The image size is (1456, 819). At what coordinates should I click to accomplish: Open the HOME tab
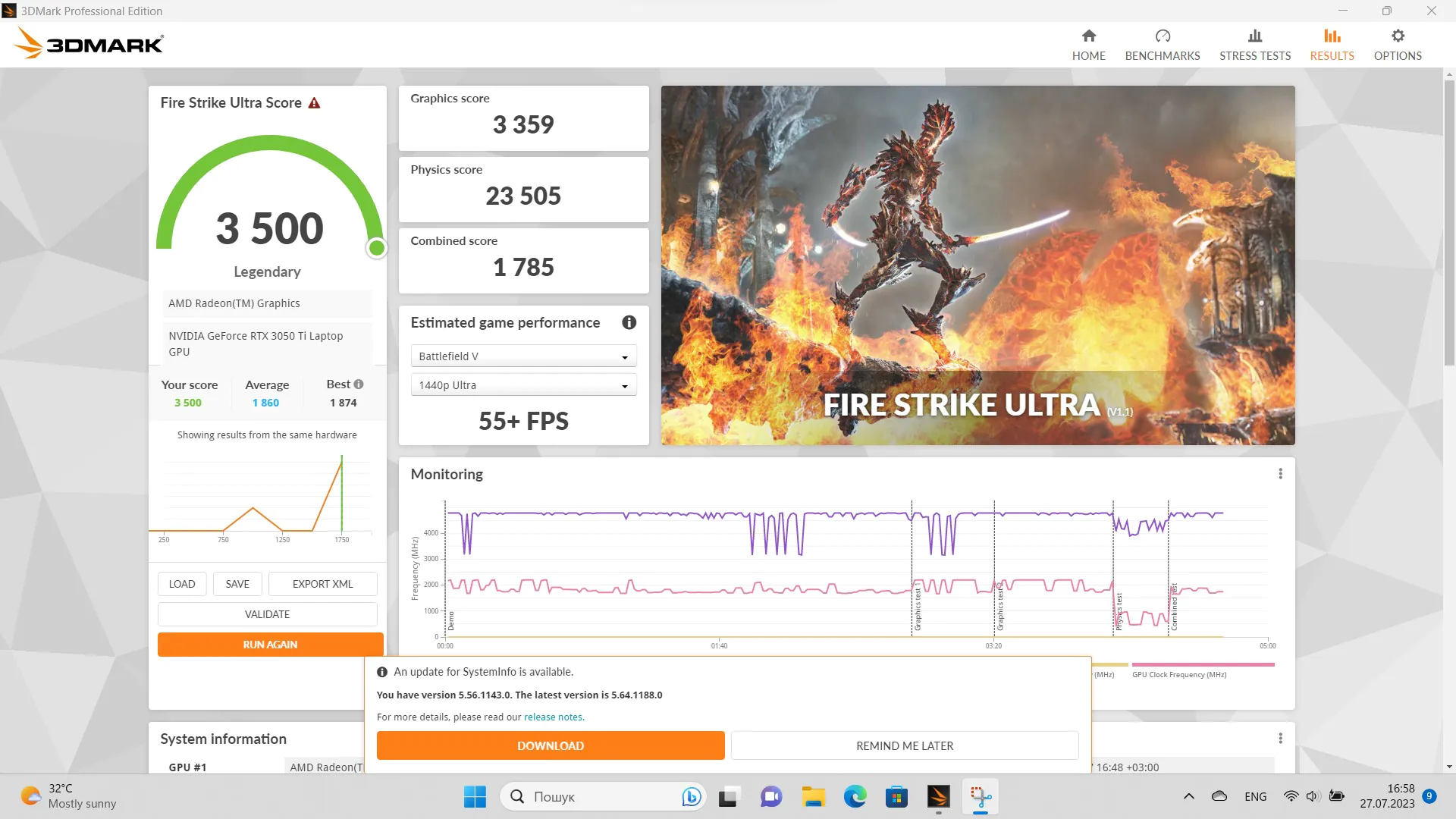pyautogui.click(x=1088, y=45)
